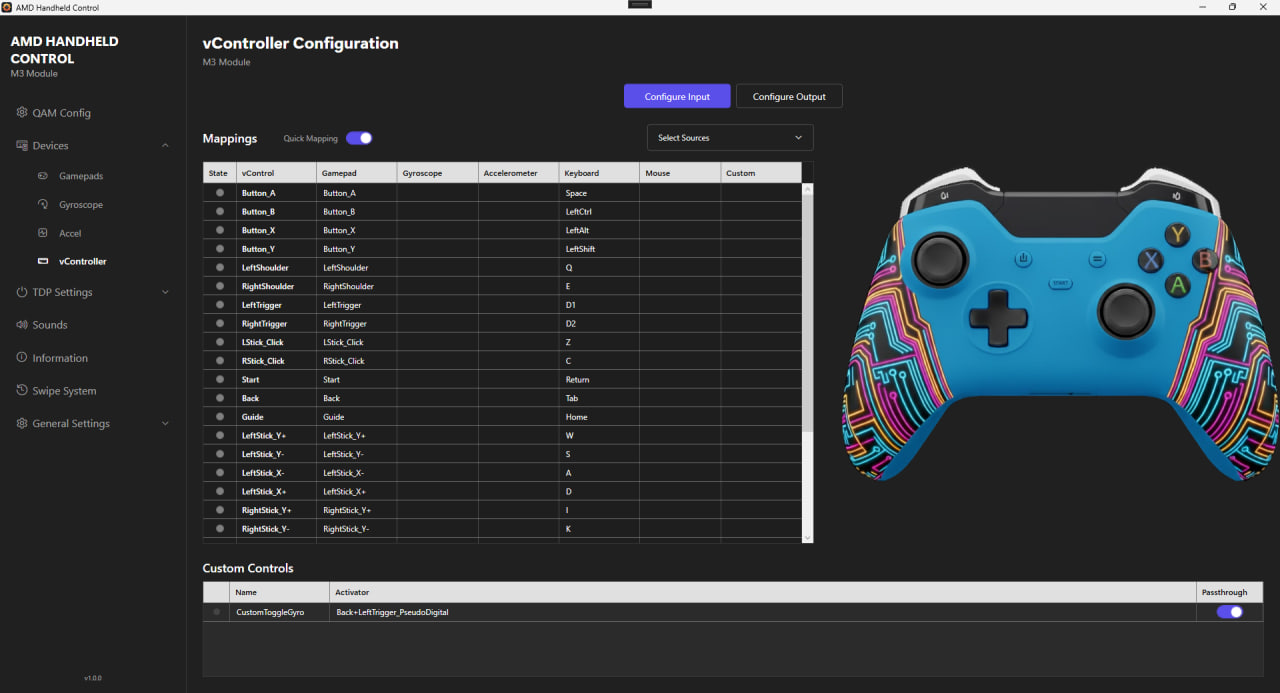Toggle Passthrough for CustomToggleGyro
The width and height of the screenshot is (1280, 693).
(1230, 612)
